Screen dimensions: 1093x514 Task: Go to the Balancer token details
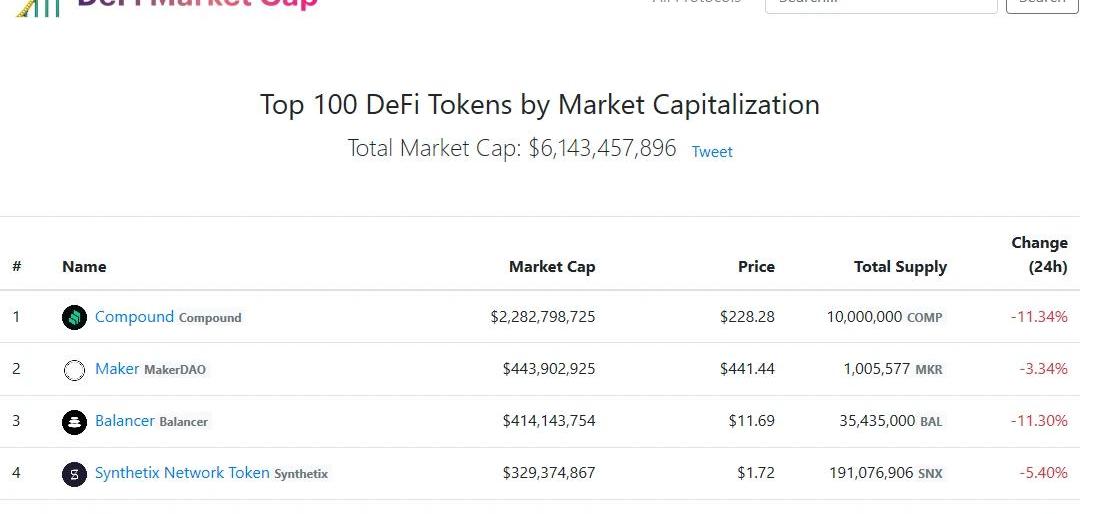pos(125,421)
